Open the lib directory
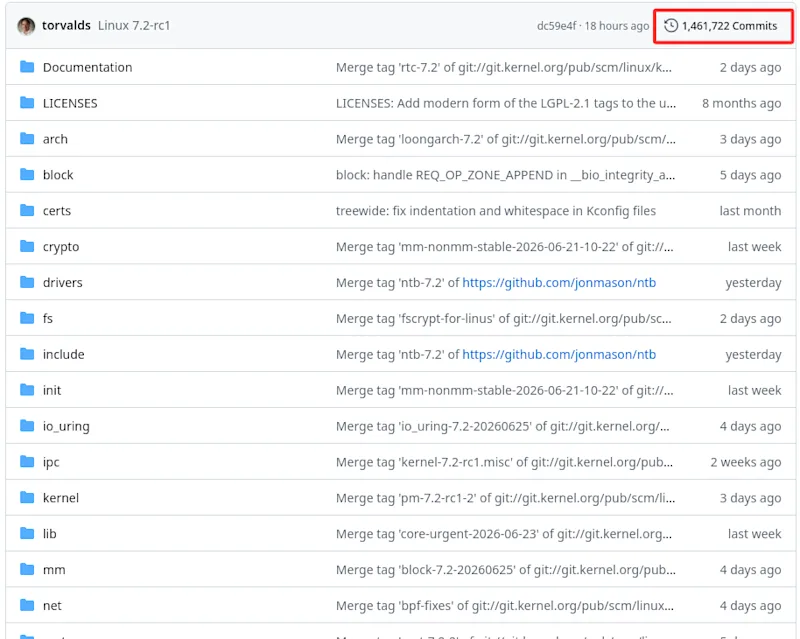 pos(49,533)
